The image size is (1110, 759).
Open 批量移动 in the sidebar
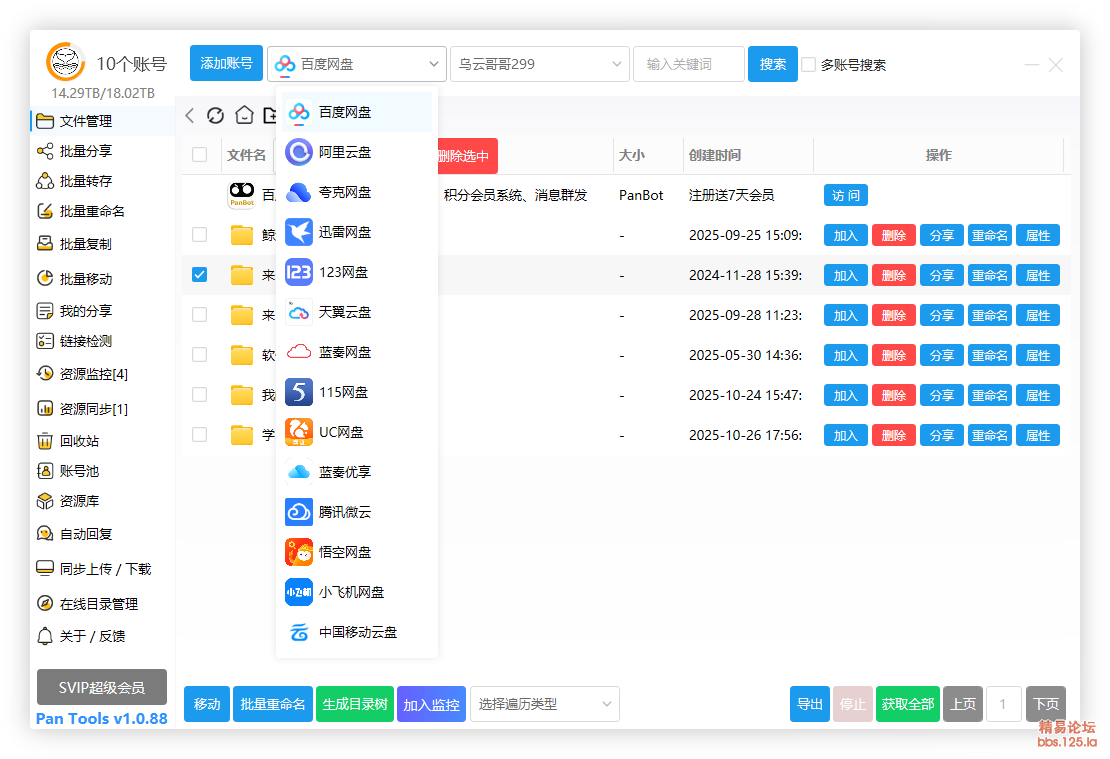[x=103, y=279]
